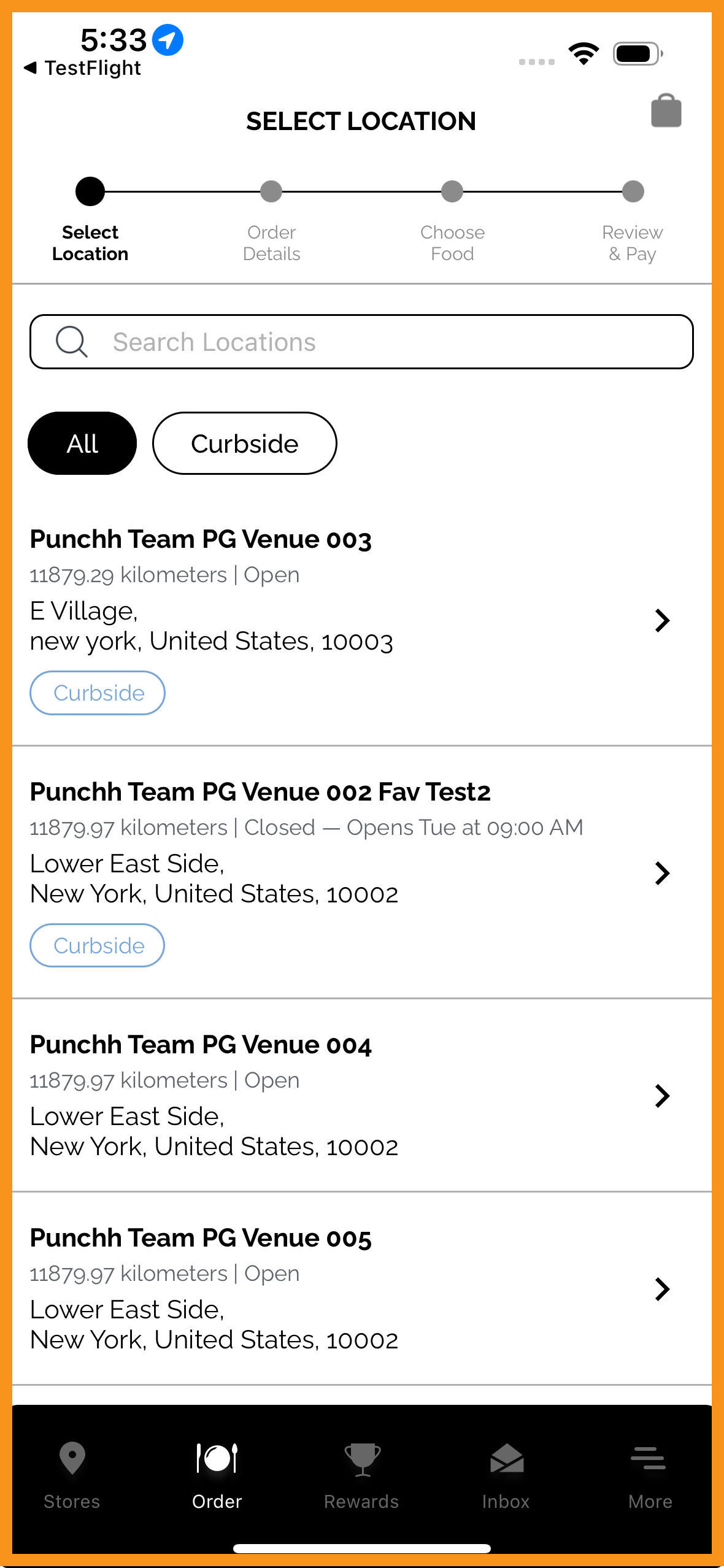Image resolution: width=724 pixels, height=1568 pixels.
Task: Tap Curbside tag under Venue 003
Action: point(98,693)
